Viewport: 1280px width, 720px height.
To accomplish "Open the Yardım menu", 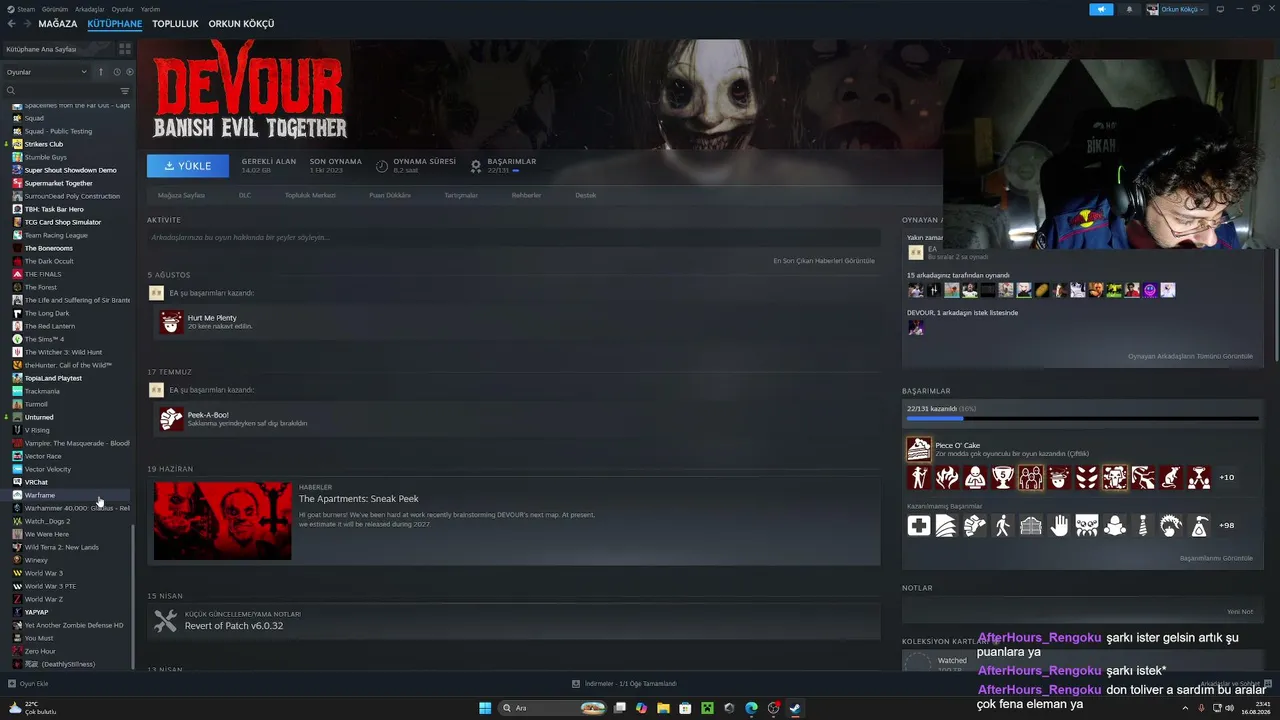I will pos(150,9).
